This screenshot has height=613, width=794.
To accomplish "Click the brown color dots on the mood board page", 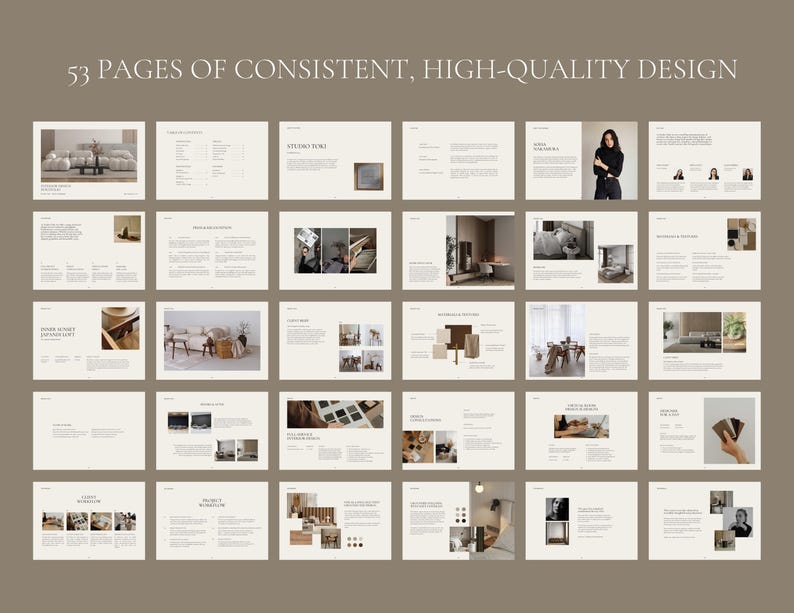I will point(355,542).
